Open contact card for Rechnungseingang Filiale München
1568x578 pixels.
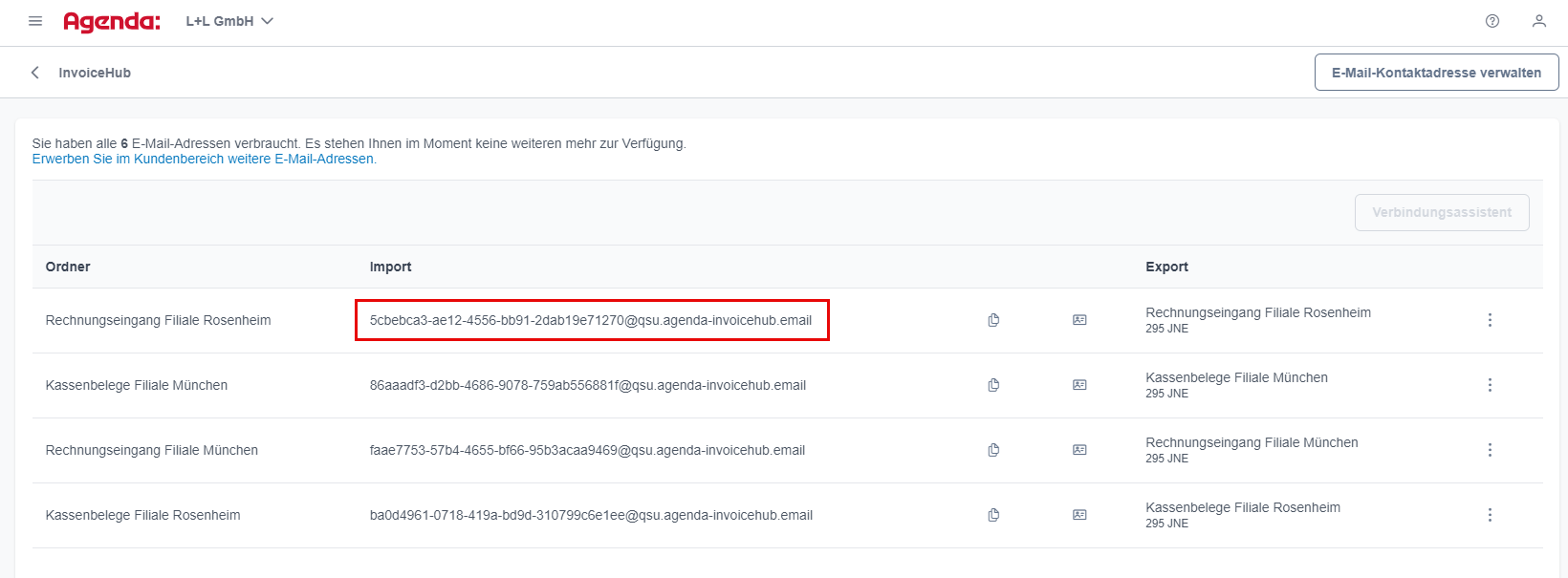click(1079, 450)
